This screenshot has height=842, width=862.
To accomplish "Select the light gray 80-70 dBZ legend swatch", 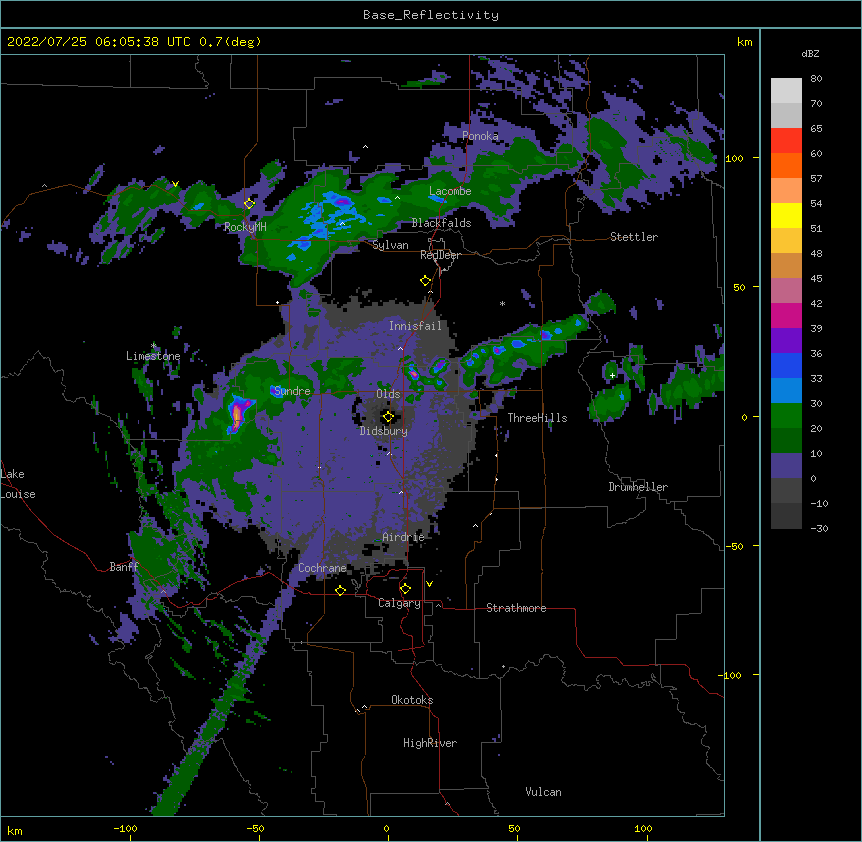I will 786,91.
